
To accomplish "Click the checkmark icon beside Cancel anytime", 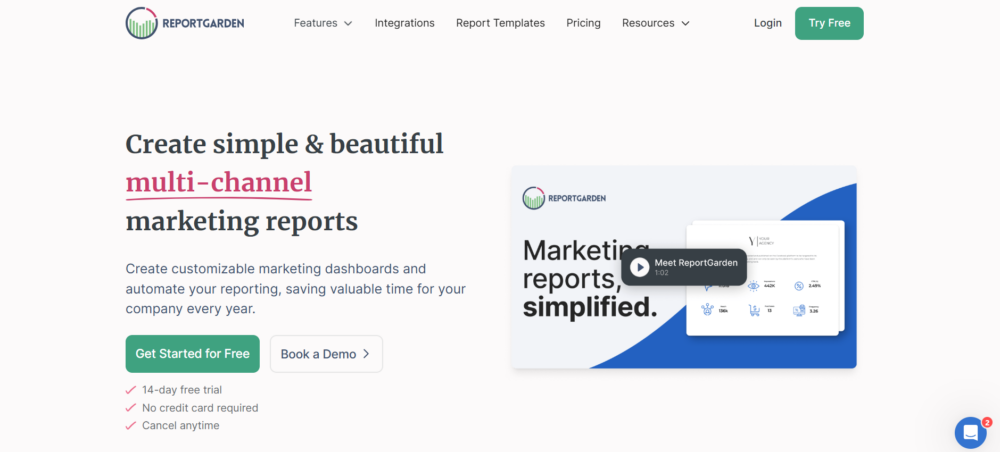I will click(x=131, y=425).
